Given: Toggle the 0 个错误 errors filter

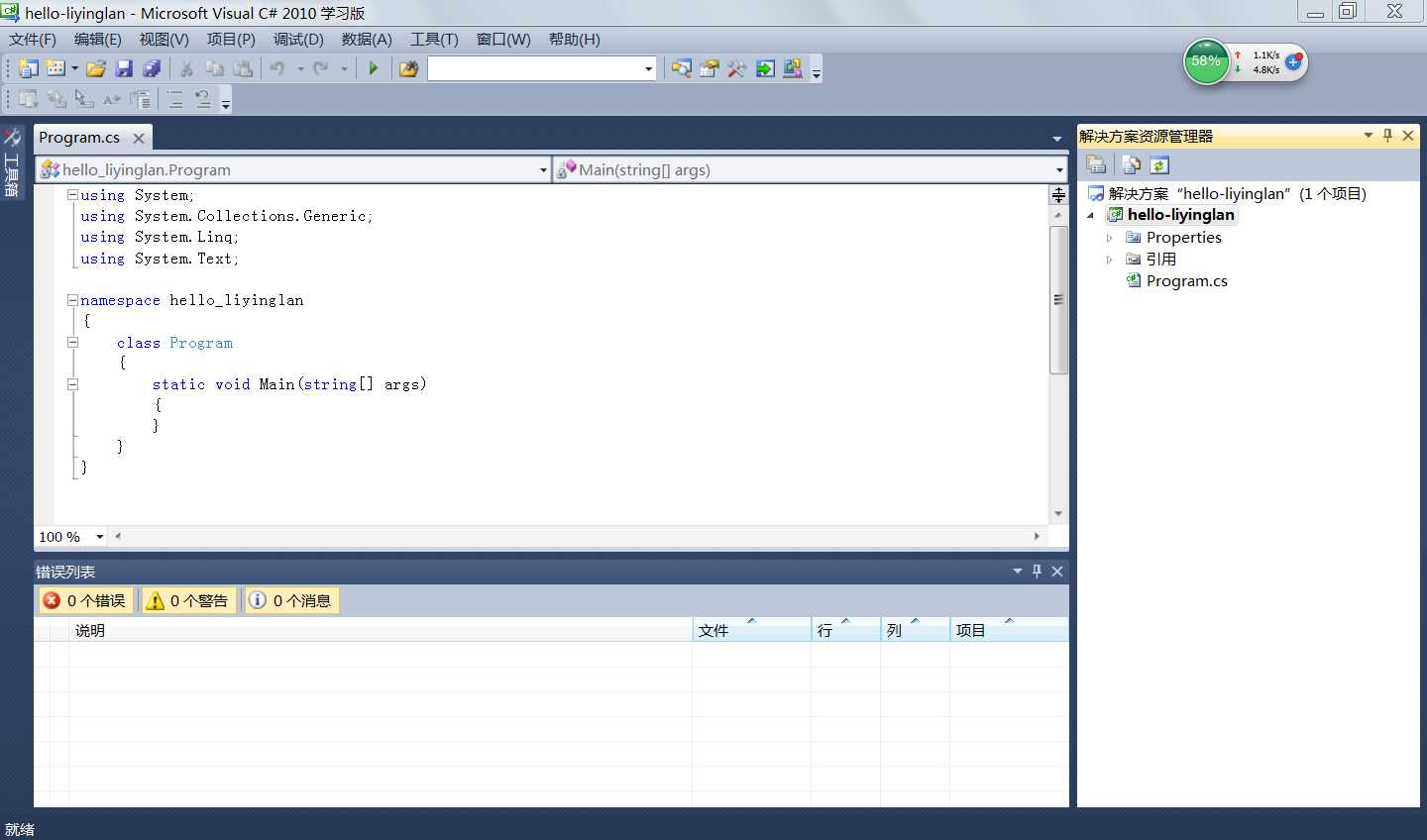Looking at the screenshot, I should tap(84, 600).
